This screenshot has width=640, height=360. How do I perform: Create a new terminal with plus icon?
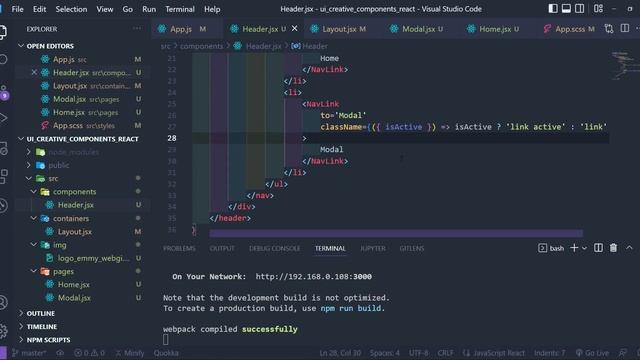[x=573, y=248]
